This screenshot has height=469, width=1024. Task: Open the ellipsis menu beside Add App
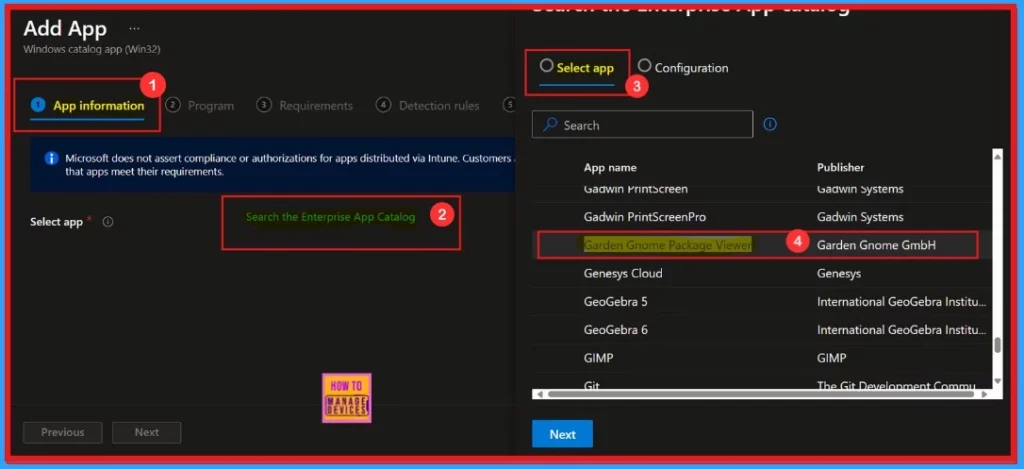coord(135,29)
